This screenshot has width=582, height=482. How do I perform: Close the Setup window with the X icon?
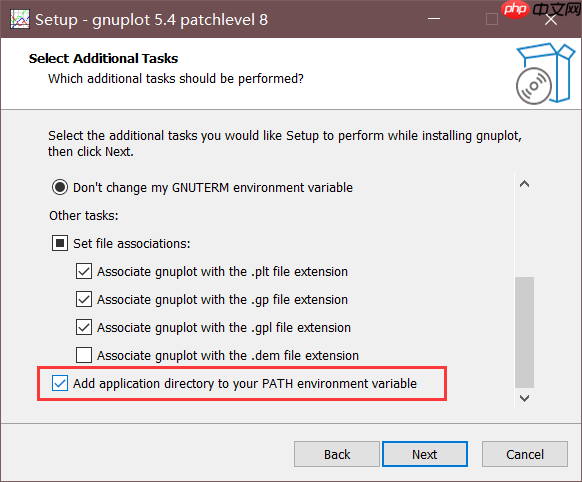[551, 20]
